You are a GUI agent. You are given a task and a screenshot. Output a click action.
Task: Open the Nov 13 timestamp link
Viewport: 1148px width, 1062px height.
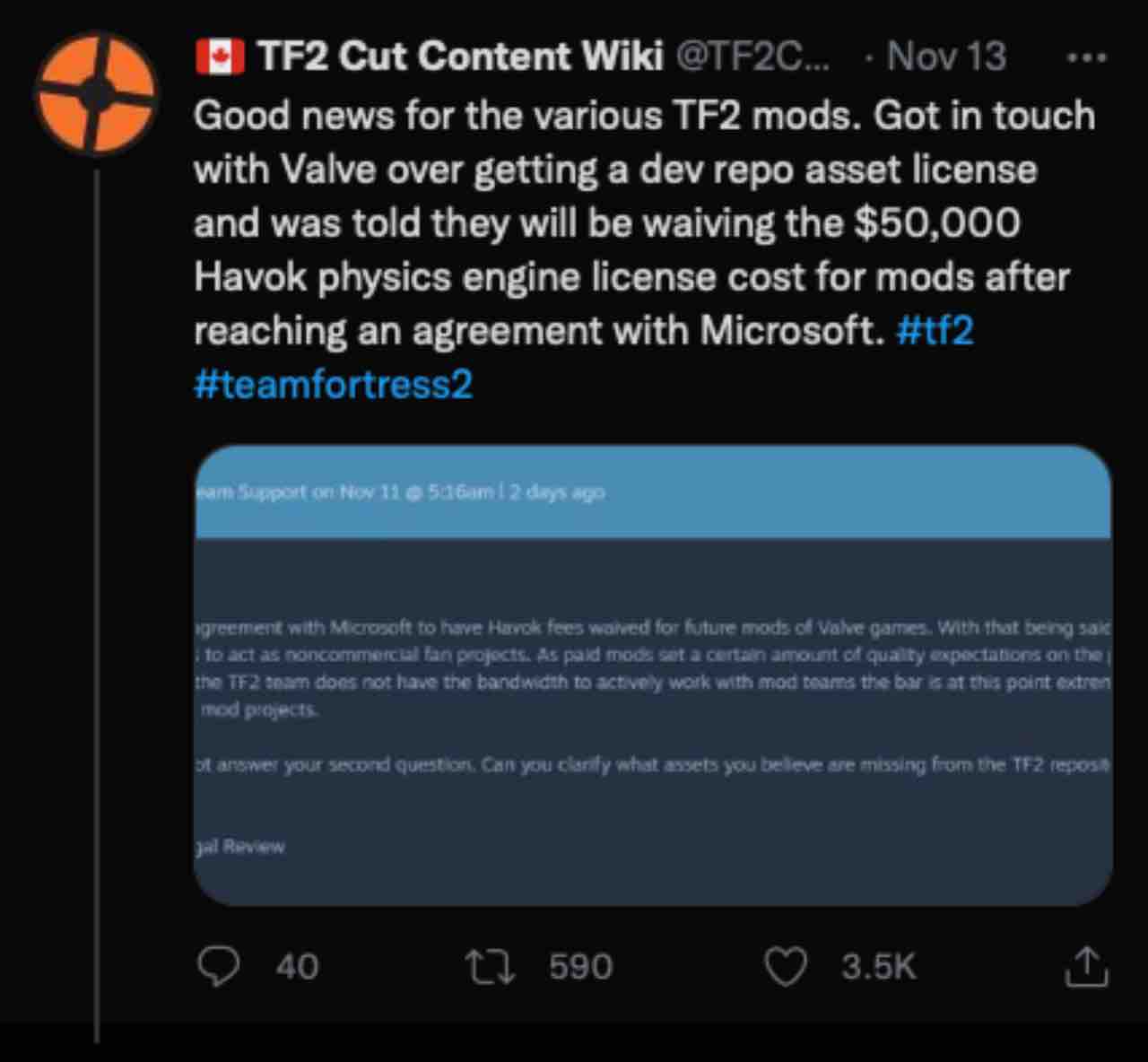tap(945, 57)
